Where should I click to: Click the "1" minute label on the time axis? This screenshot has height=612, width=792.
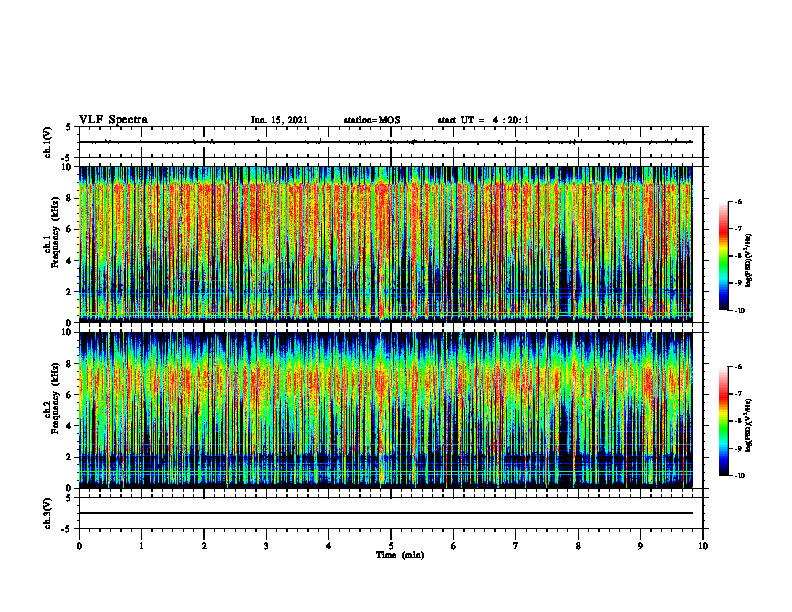pyautogui.click(x=141, y=546)
